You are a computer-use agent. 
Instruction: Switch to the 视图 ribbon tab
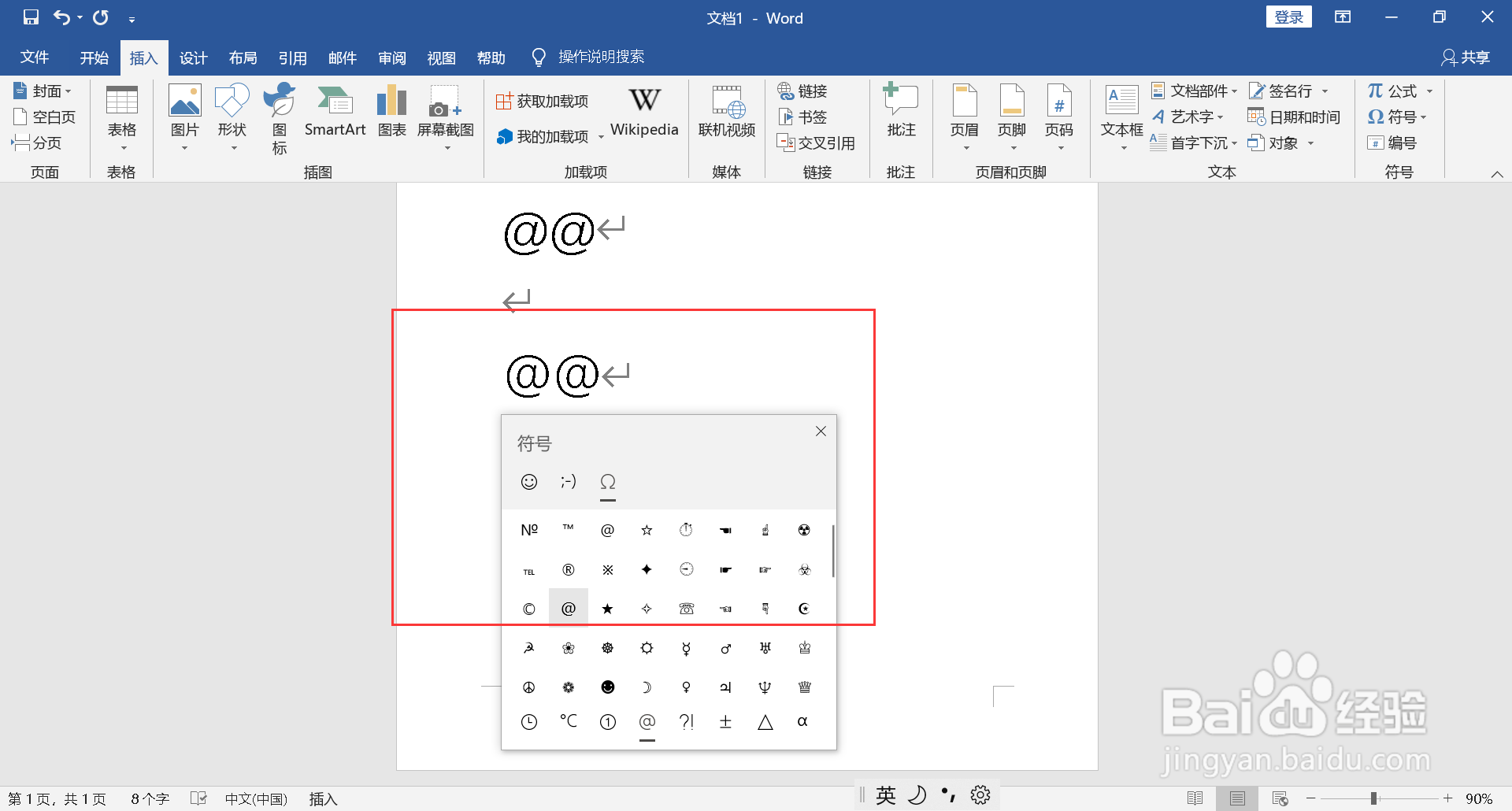tap(441, 57)
